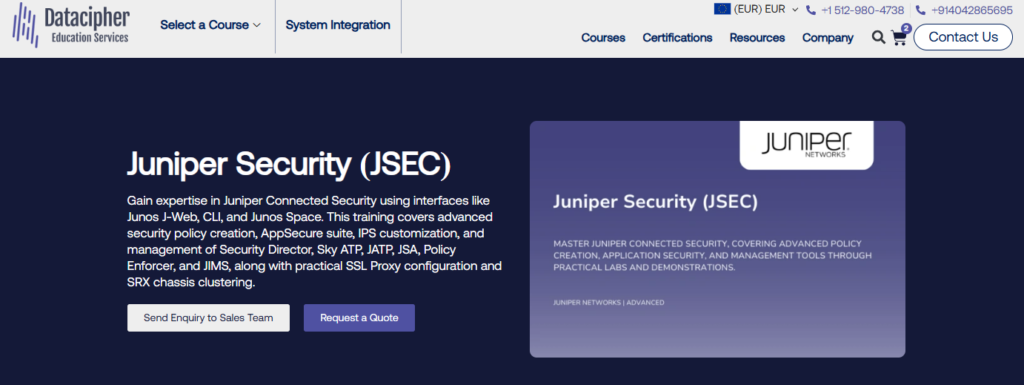Click Send Enquiry to Sales Team button
Screen dimensions: 1024x385
(208, 318)
